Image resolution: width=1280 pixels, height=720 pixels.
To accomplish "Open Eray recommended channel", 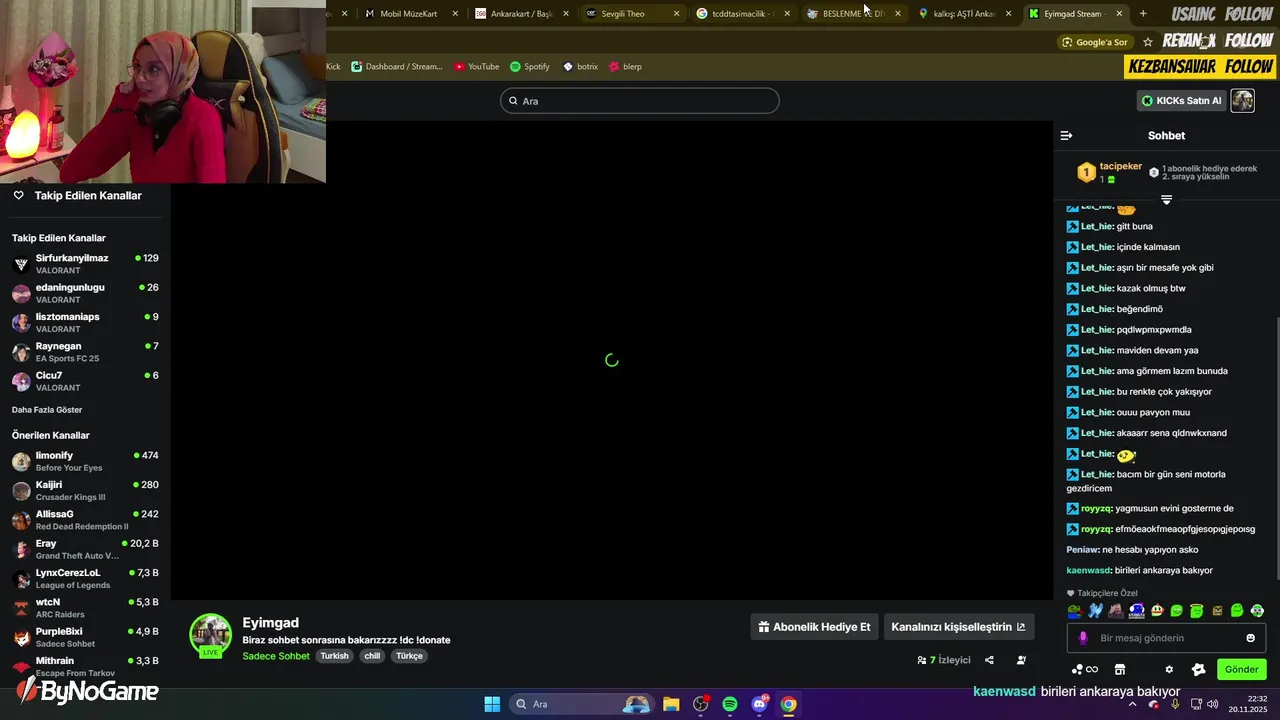I will click(85, 549).
